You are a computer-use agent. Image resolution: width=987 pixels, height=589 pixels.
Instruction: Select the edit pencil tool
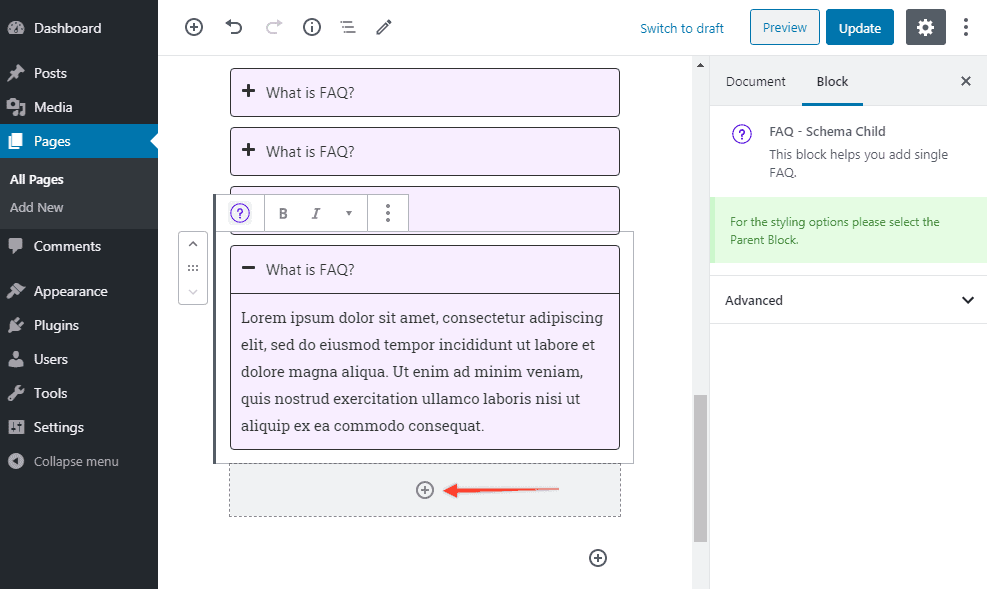pyautogui.click(x=383, y=27)
